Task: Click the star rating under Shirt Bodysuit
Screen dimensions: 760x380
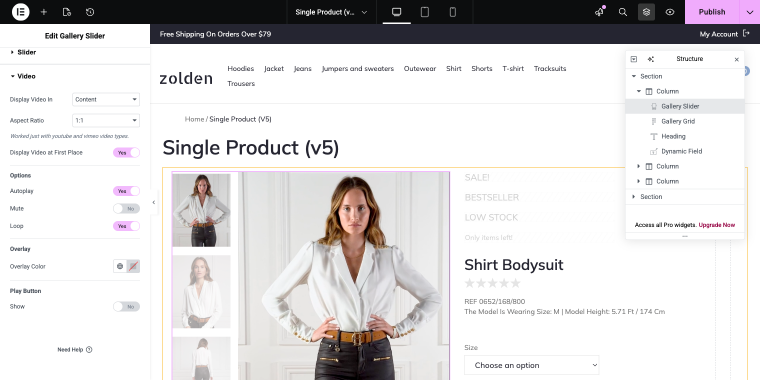Action: click(x=492, y=283)
